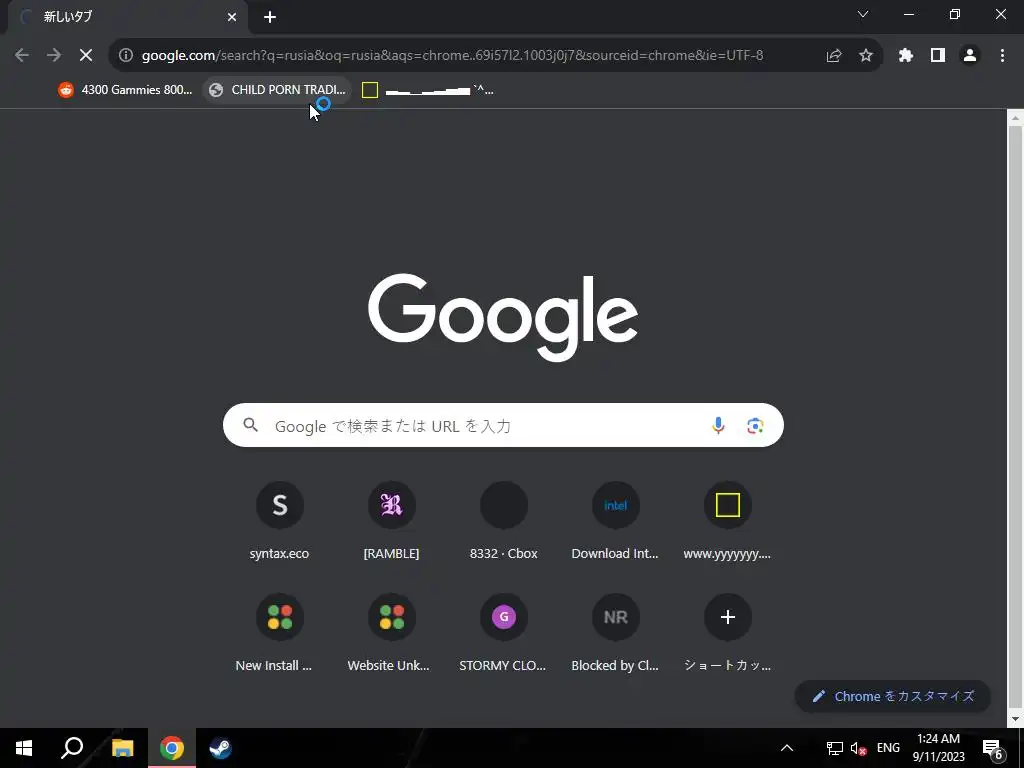
Task: Open the [RAMBLE] shortcut
Action: click(391, 521)
